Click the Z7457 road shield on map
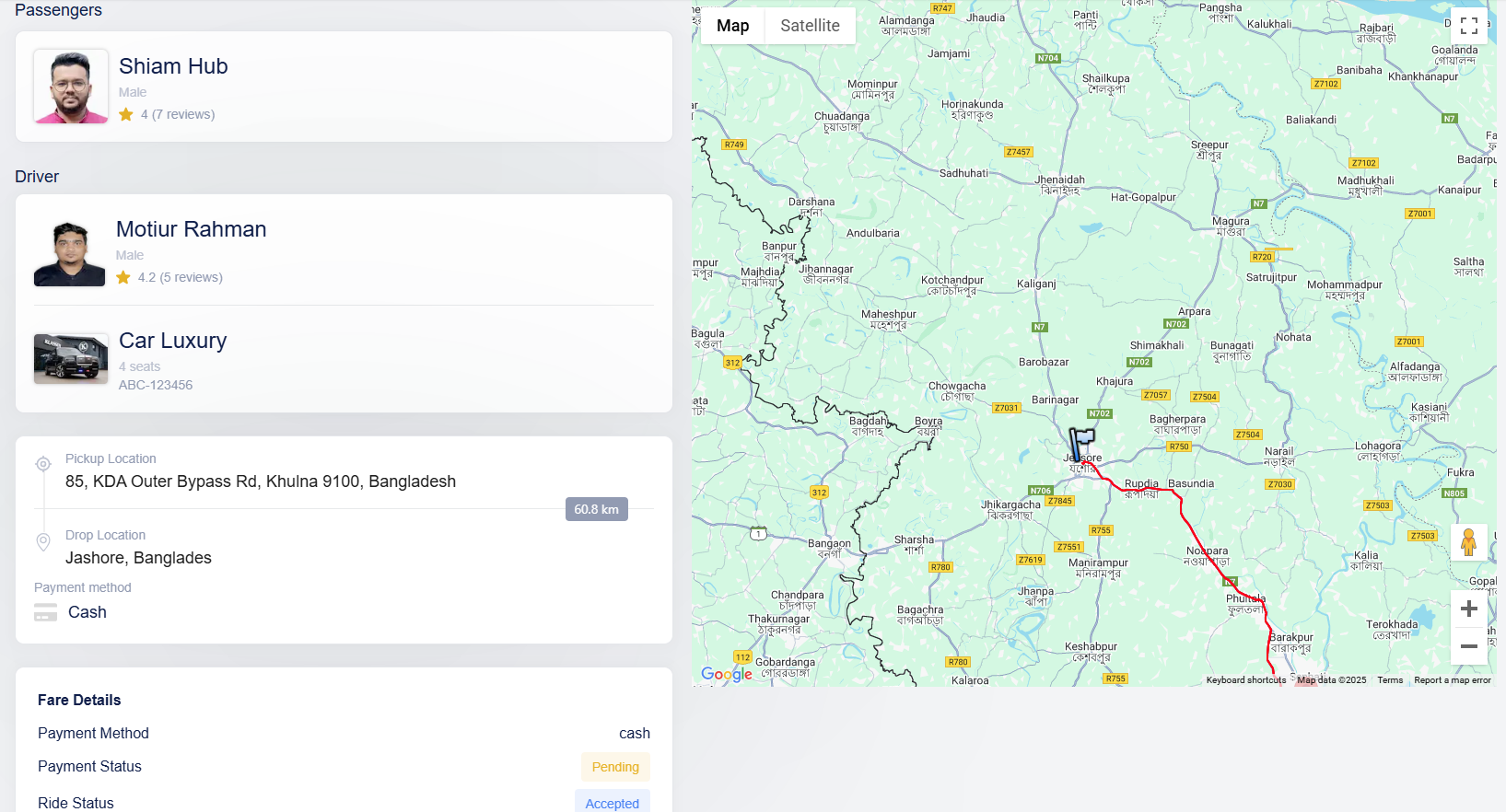The height and width of the screenshot is (812, 1506). pyautogui.click(x=1018, y=152)
